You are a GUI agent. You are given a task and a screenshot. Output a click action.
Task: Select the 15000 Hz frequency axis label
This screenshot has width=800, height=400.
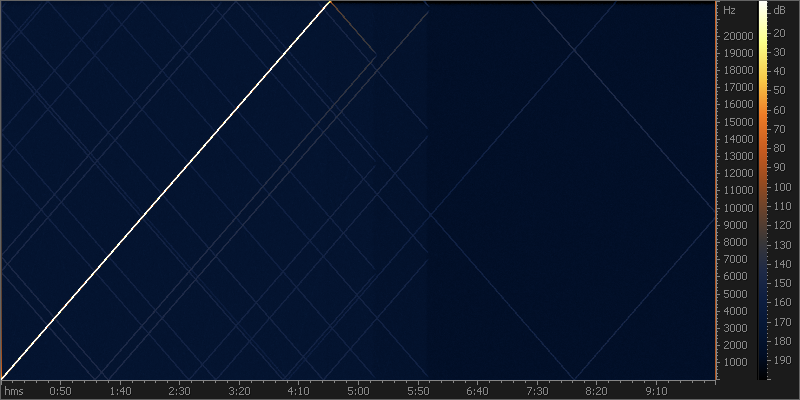(x=738, y=122)
